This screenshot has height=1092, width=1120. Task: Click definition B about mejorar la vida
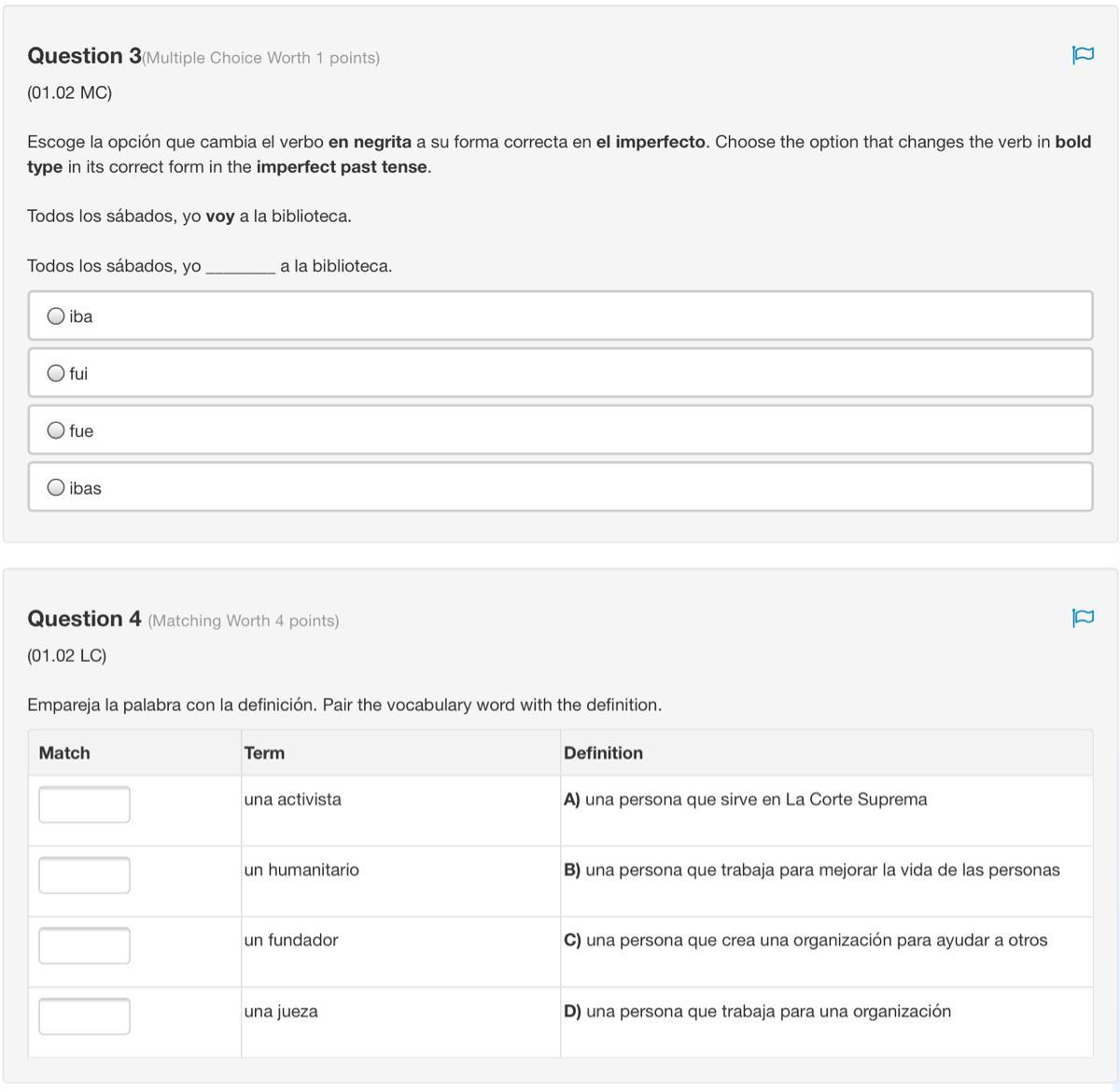(x=811, y=870)
